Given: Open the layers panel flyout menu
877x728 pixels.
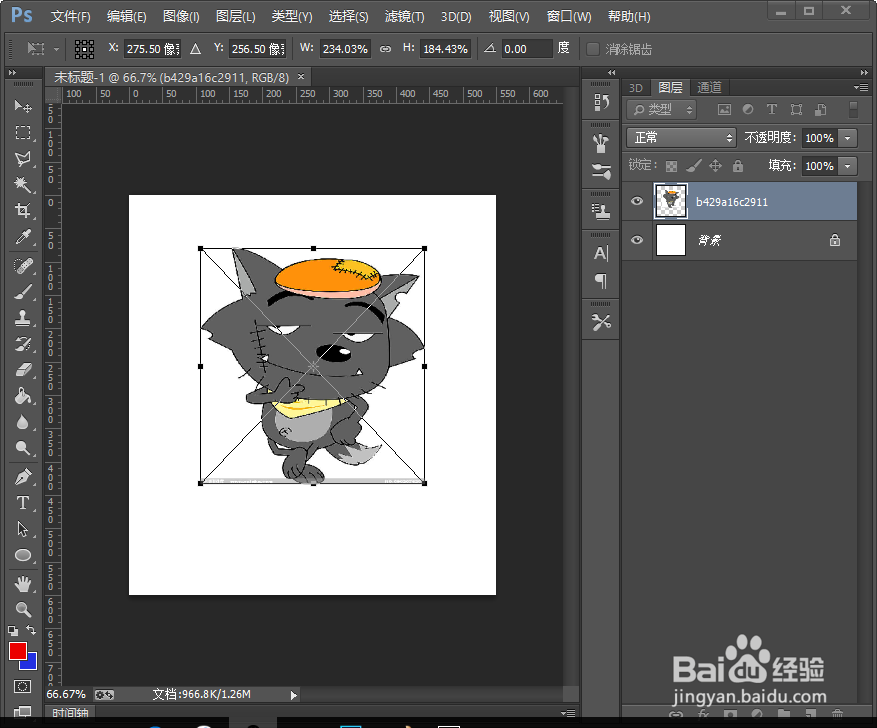Looking at the screenshot, I should pyautogui.click(x=861, y=87).
